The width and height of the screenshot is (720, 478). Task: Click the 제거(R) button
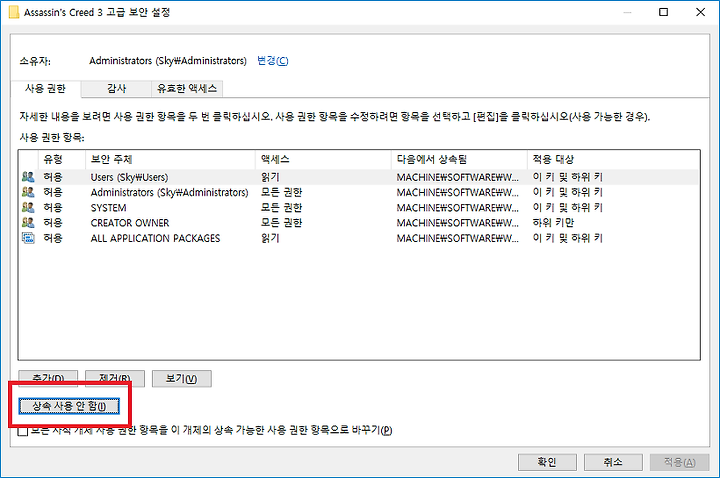(x=115, y=379)
